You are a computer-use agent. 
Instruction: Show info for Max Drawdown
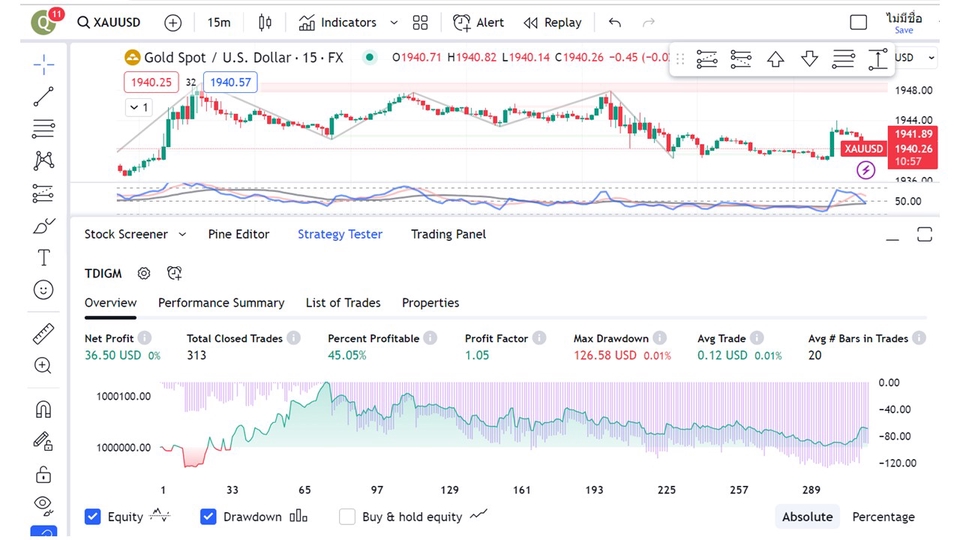tap(659, 338)
